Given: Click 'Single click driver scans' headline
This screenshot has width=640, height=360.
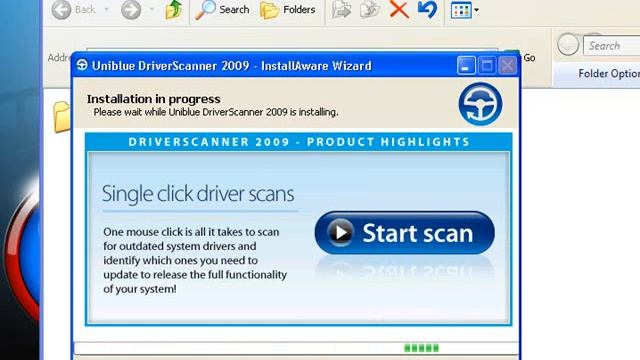Looking at the screenshot, I should (x=198, y=193).
